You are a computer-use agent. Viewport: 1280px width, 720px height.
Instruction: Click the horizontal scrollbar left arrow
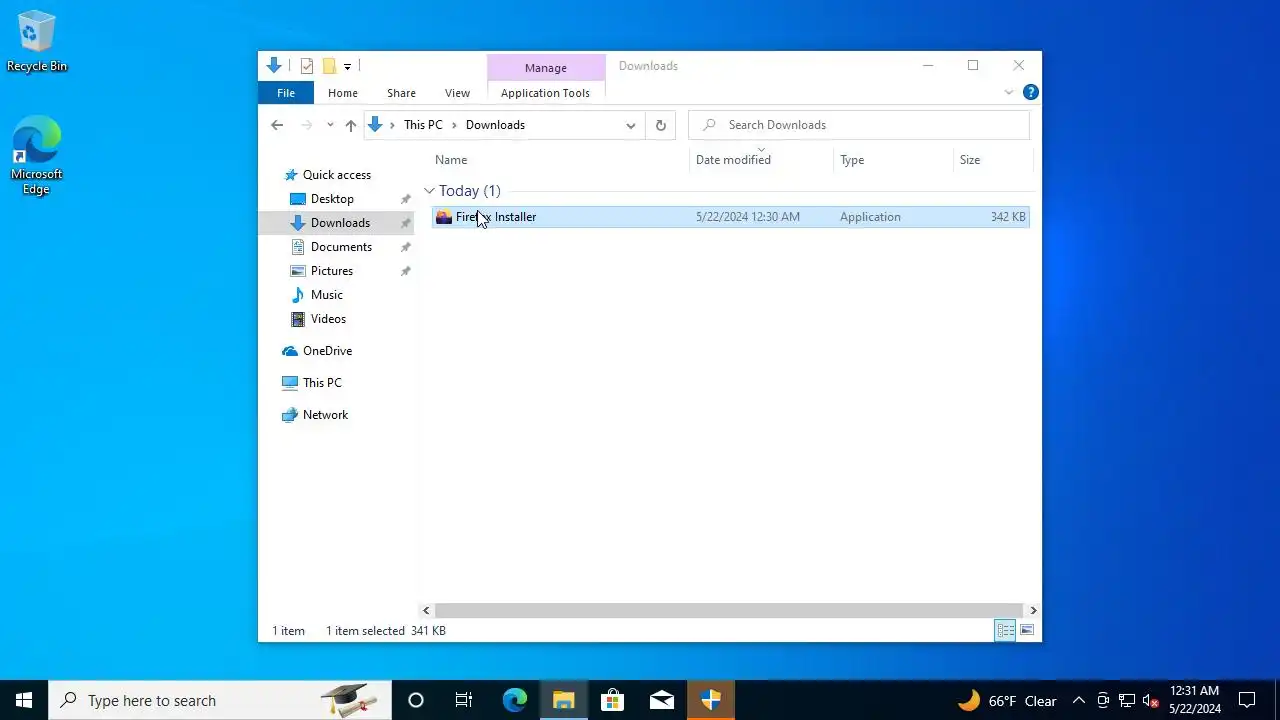point(426,610)
